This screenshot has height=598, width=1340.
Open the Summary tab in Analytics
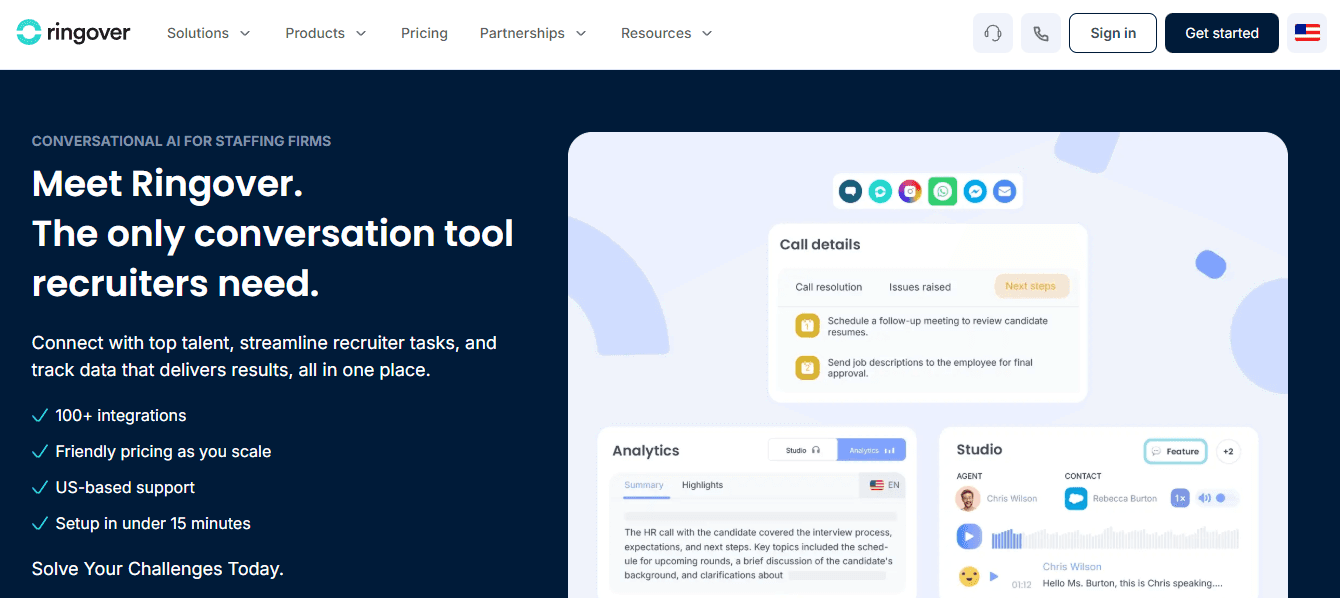pyautogui.click(x=644, y=485)
